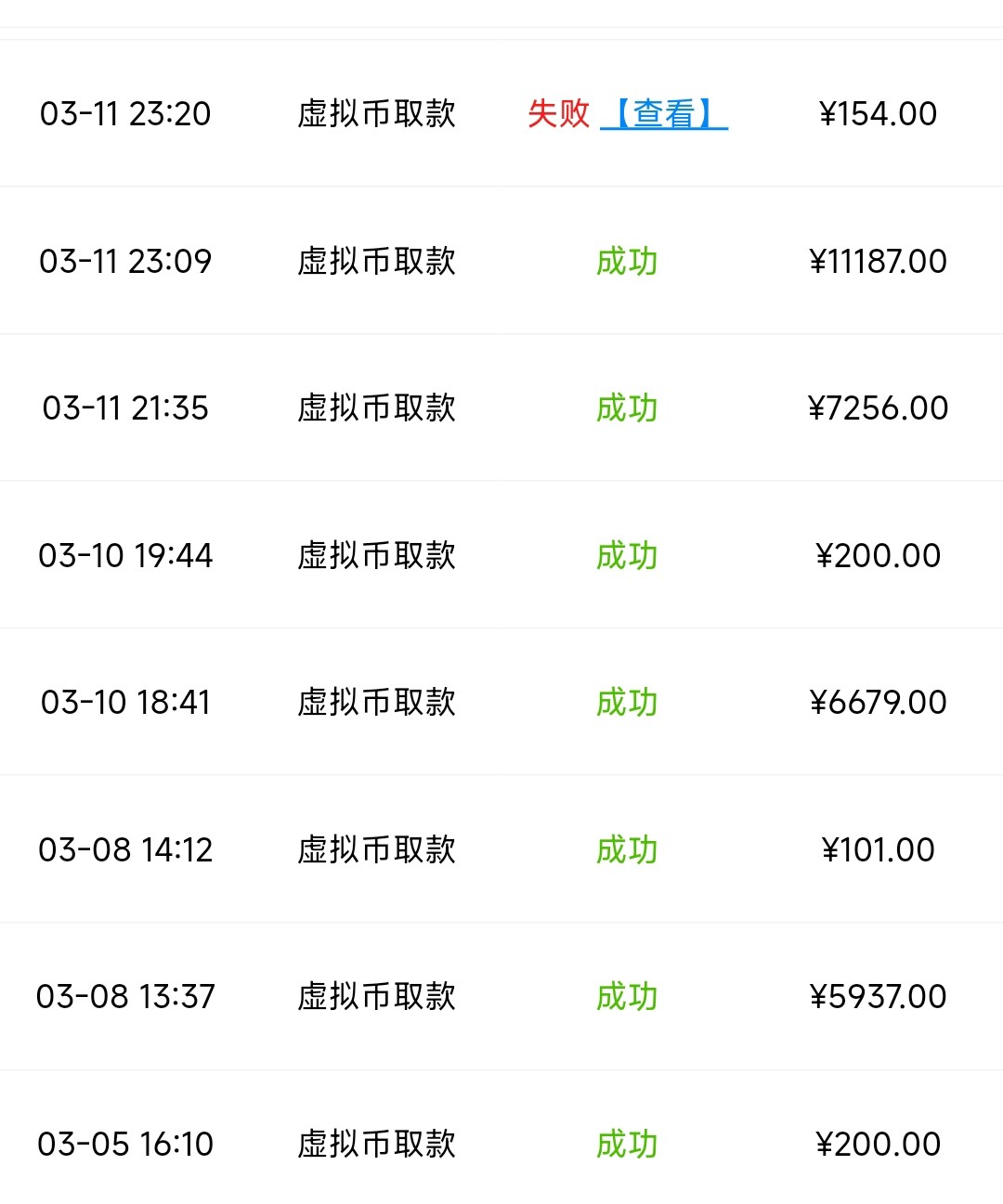Tap the ¥5937.00 amount
The image size is (1003, 1204).
878,997
